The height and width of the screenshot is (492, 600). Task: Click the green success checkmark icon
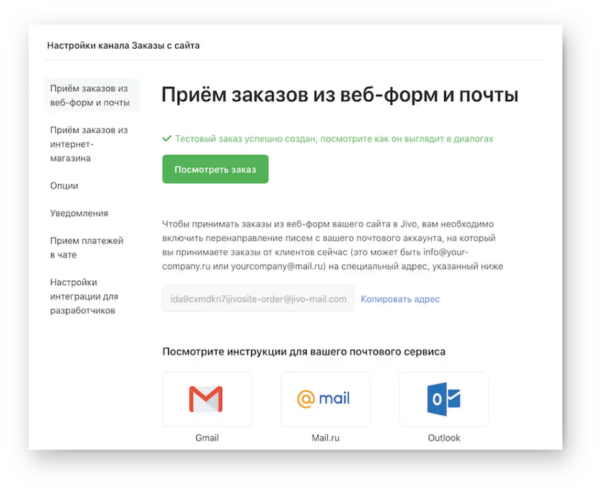pos(167,138)
